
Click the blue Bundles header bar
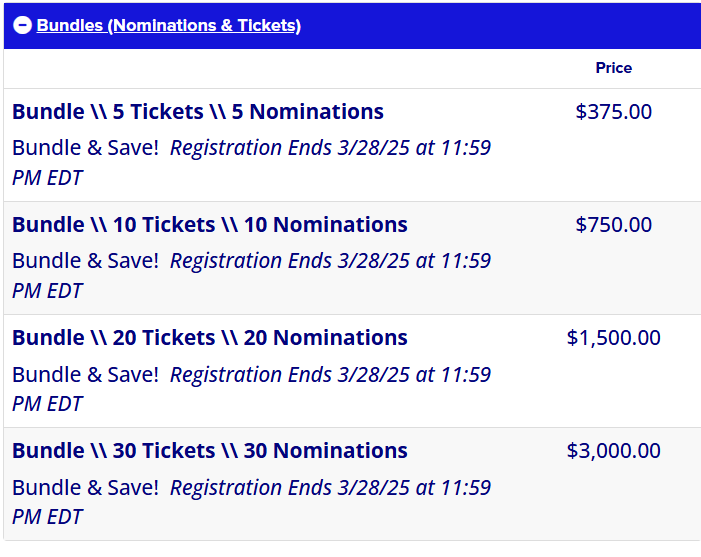352,26
